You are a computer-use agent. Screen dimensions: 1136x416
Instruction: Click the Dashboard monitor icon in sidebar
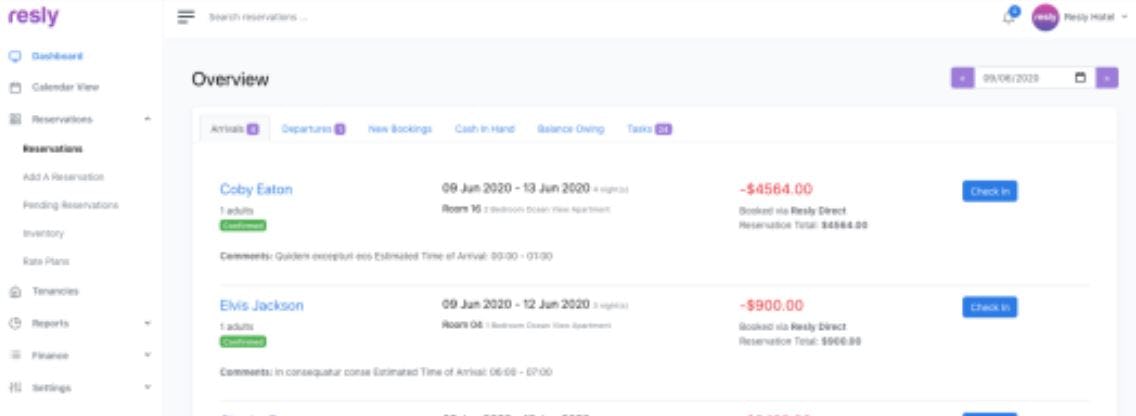tap(15, 56)
